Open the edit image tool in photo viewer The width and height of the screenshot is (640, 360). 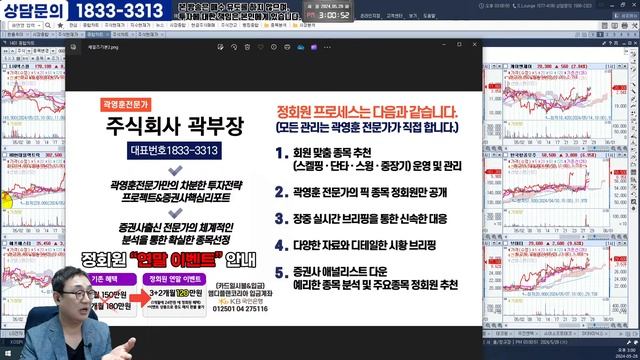220,47
